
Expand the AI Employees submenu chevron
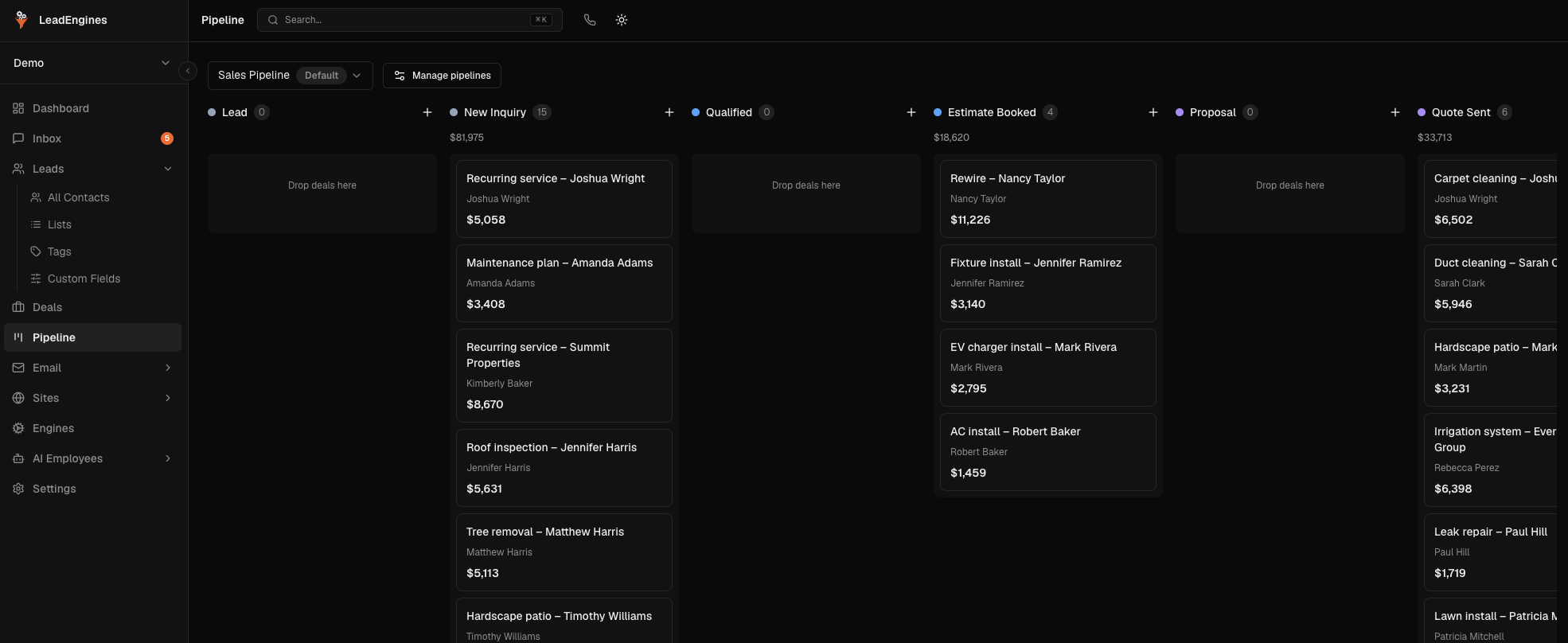click(168, 458)
